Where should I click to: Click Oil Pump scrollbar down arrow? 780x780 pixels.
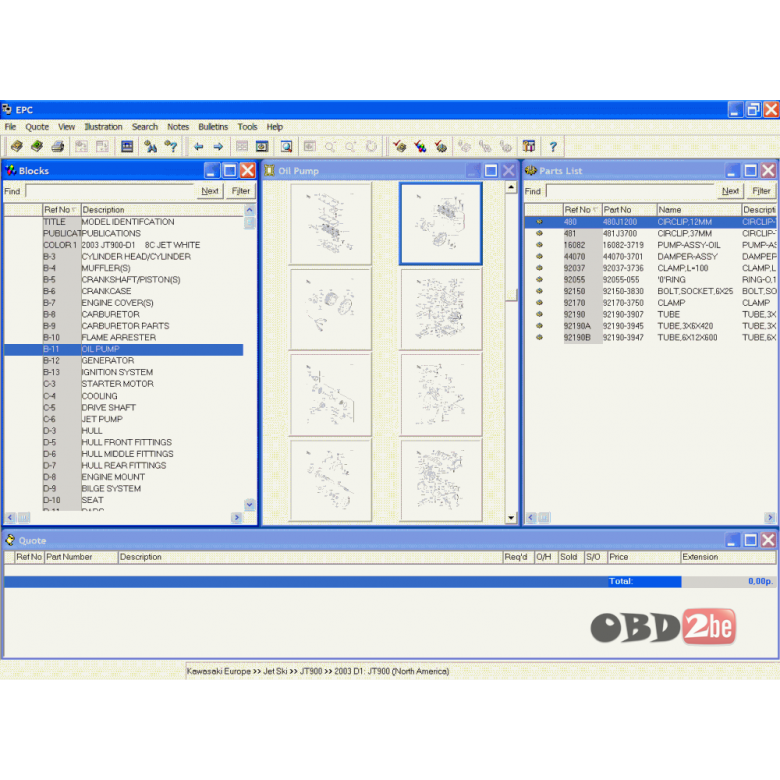pos(511,518)
